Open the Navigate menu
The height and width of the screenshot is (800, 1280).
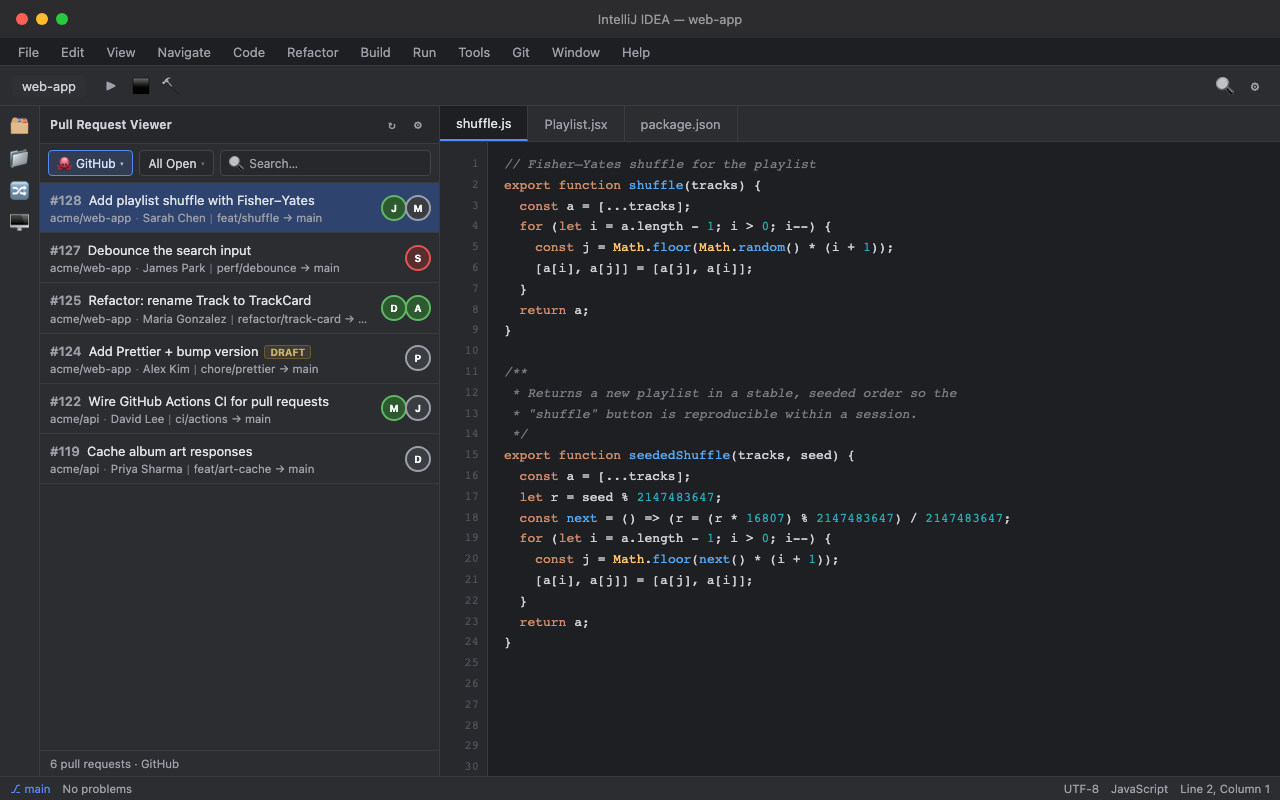point(184,52)
